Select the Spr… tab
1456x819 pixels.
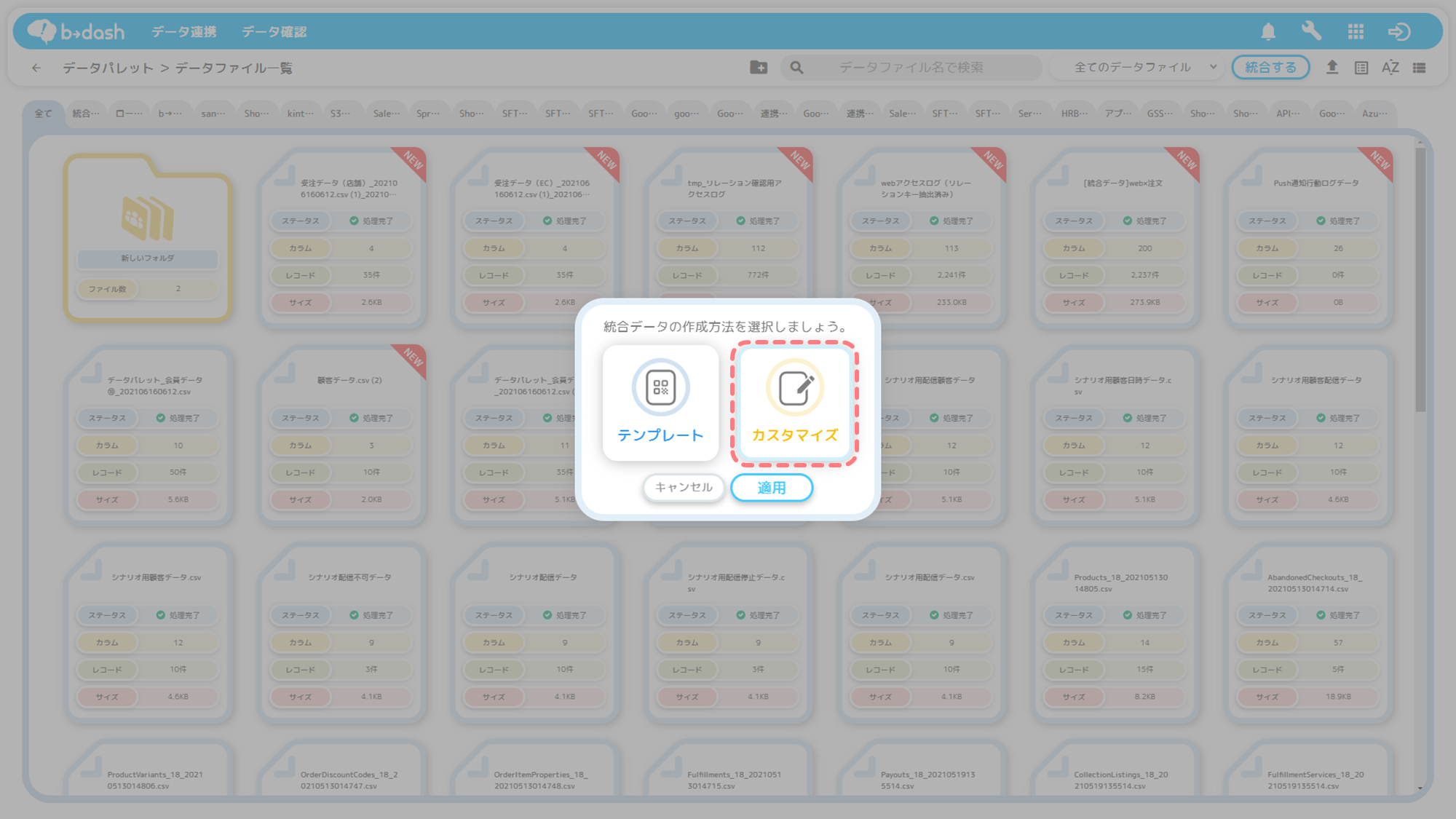pyautogui.click(x=428, y=114)
